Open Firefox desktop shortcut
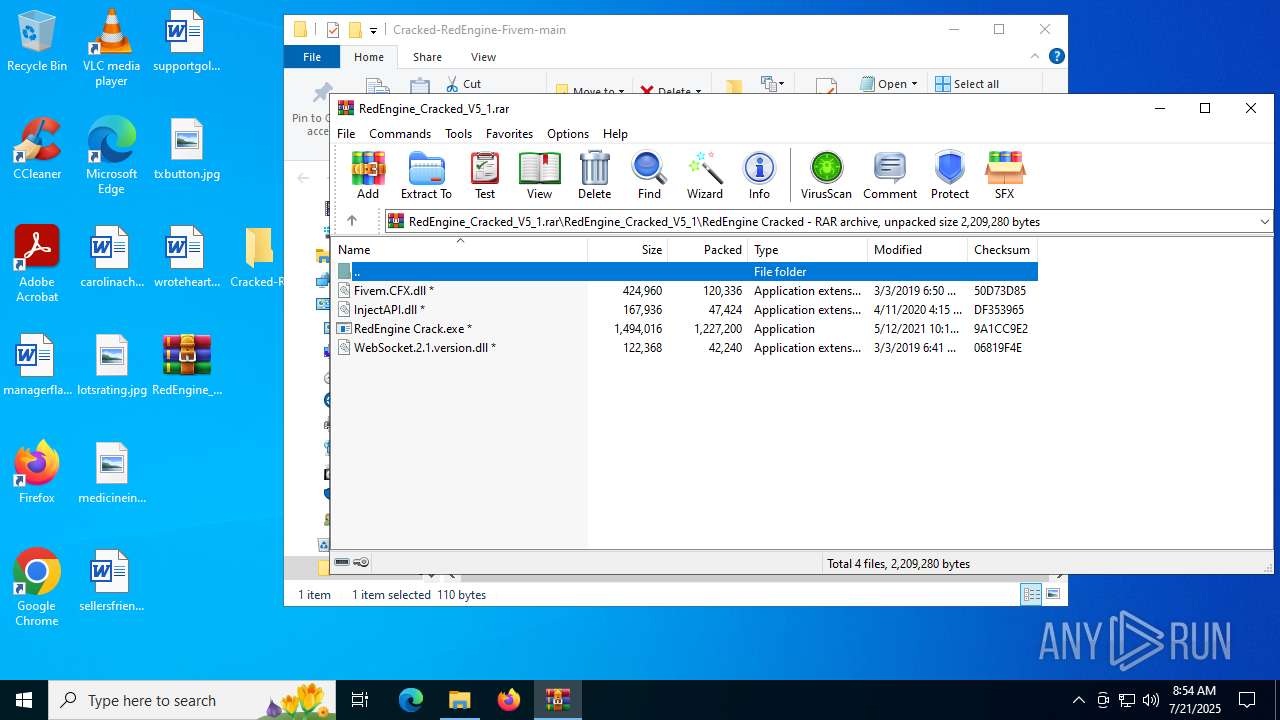 (x=37, y=473)
